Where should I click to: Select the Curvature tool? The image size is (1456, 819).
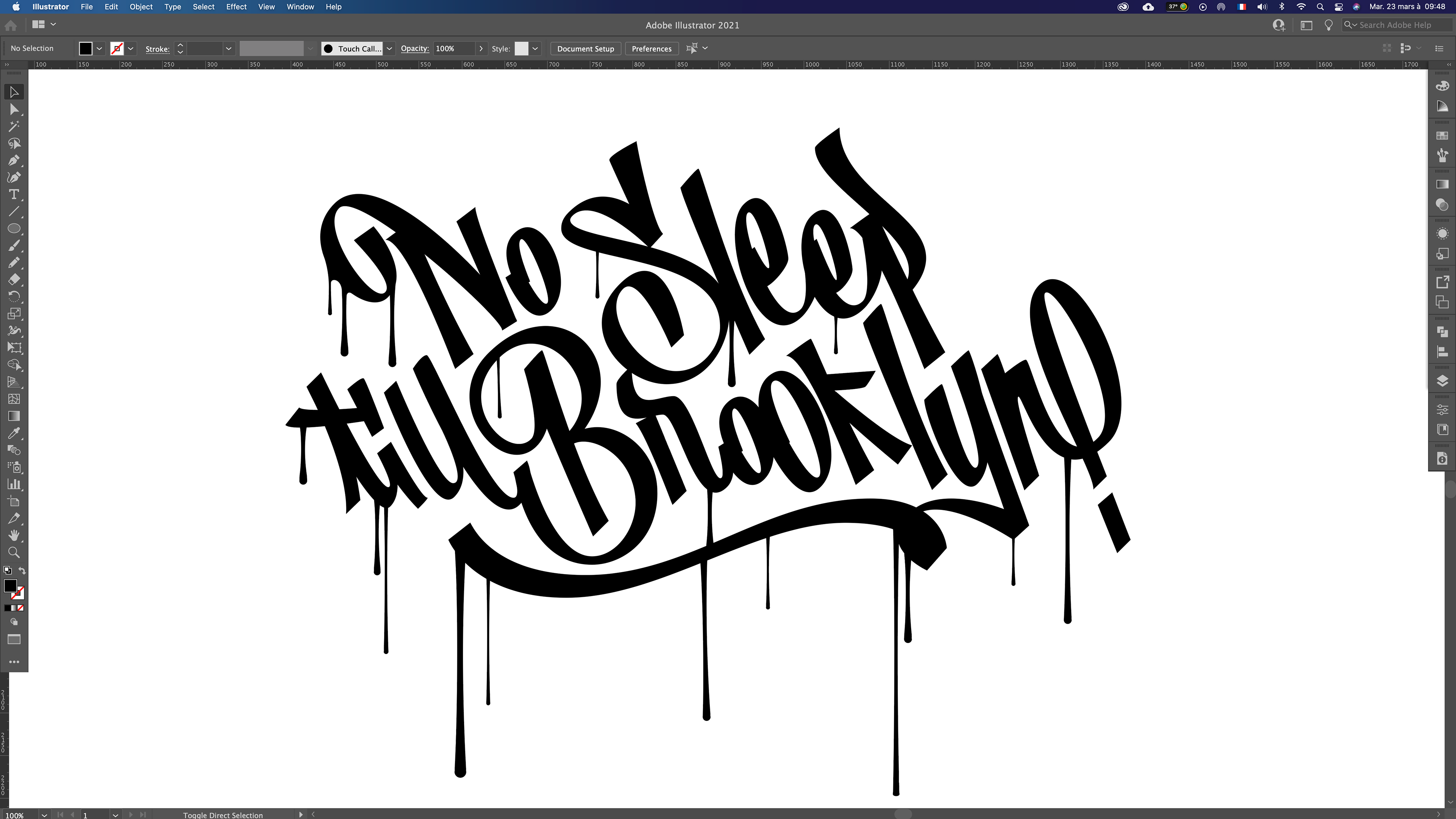[x=14, y=177]
